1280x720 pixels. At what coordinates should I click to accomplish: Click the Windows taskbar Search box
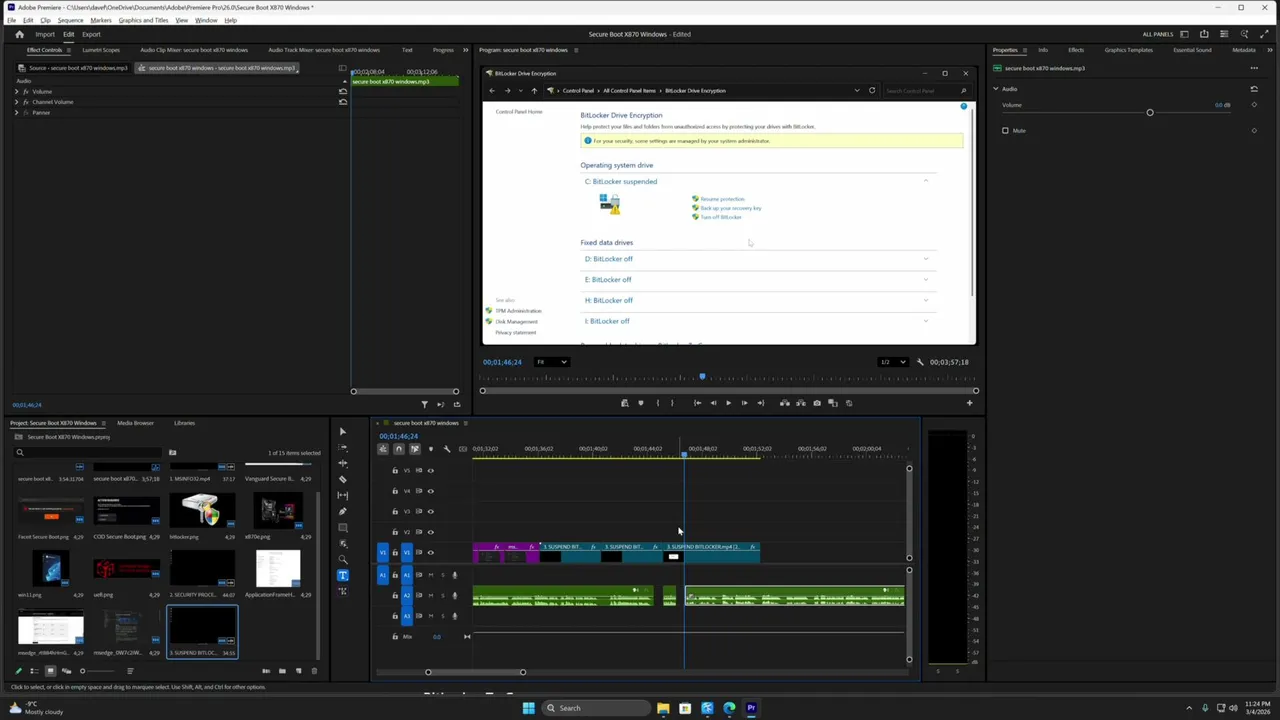pyautogui.click(x=595, y=708)
